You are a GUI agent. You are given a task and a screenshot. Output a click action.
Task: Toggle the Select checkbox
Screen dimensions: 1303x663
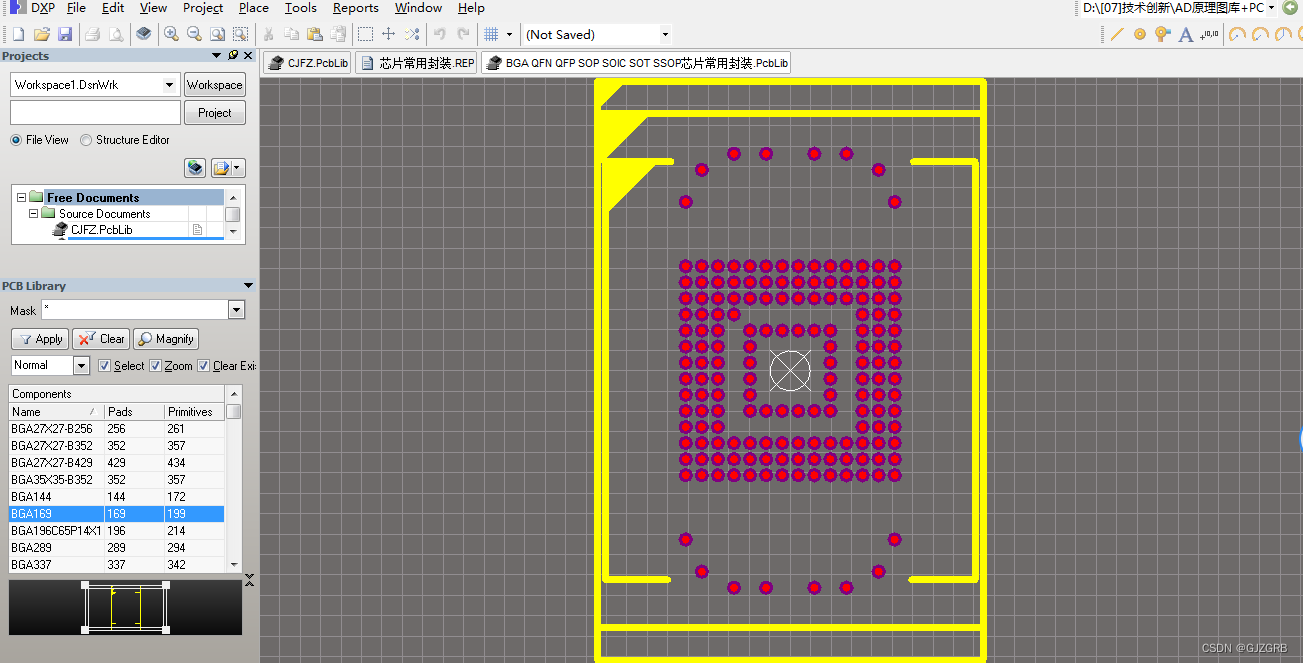(104, 366)
